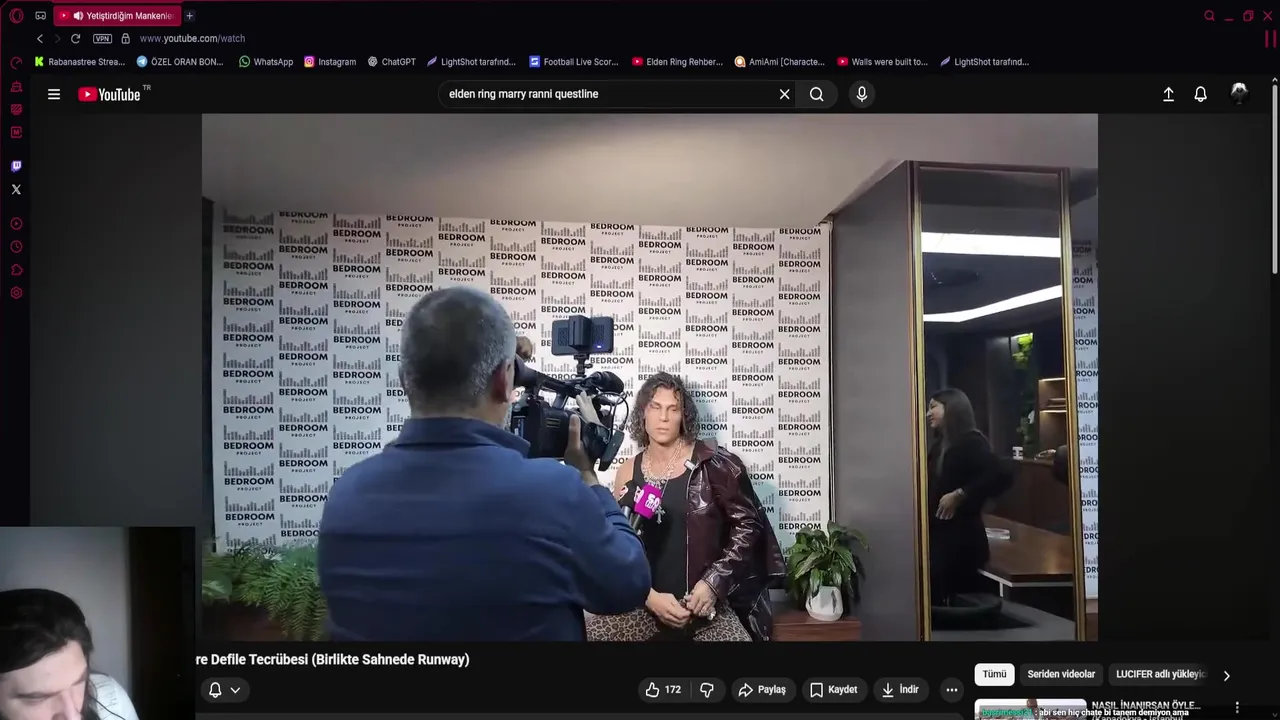Viewport: 1280px width, 720px height.
Task: Mute tab audio speaker icon
Action: [77, 16]
